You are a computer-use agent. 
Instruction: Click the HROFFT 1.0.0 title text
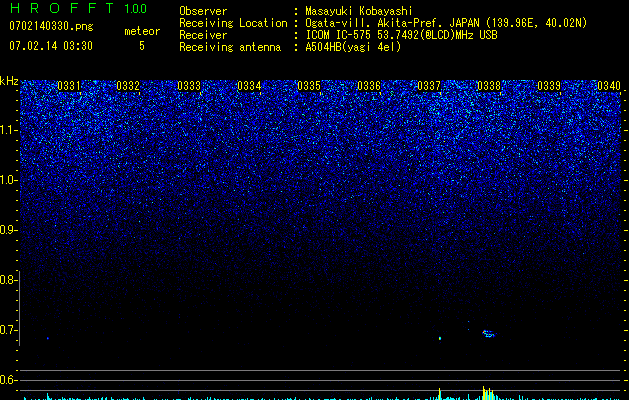tap(79, 8)
